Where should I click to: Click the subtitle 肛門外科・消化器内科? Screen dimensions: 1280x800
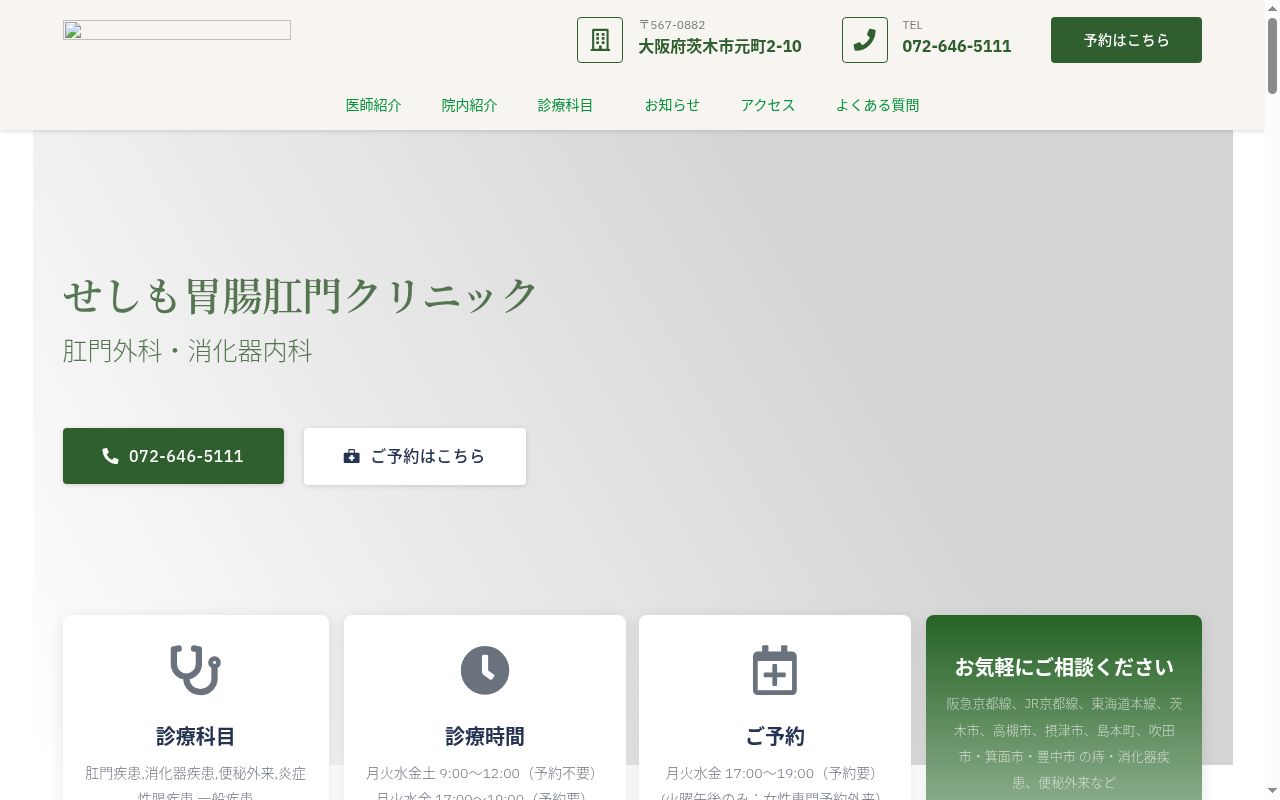pos(188,351)
